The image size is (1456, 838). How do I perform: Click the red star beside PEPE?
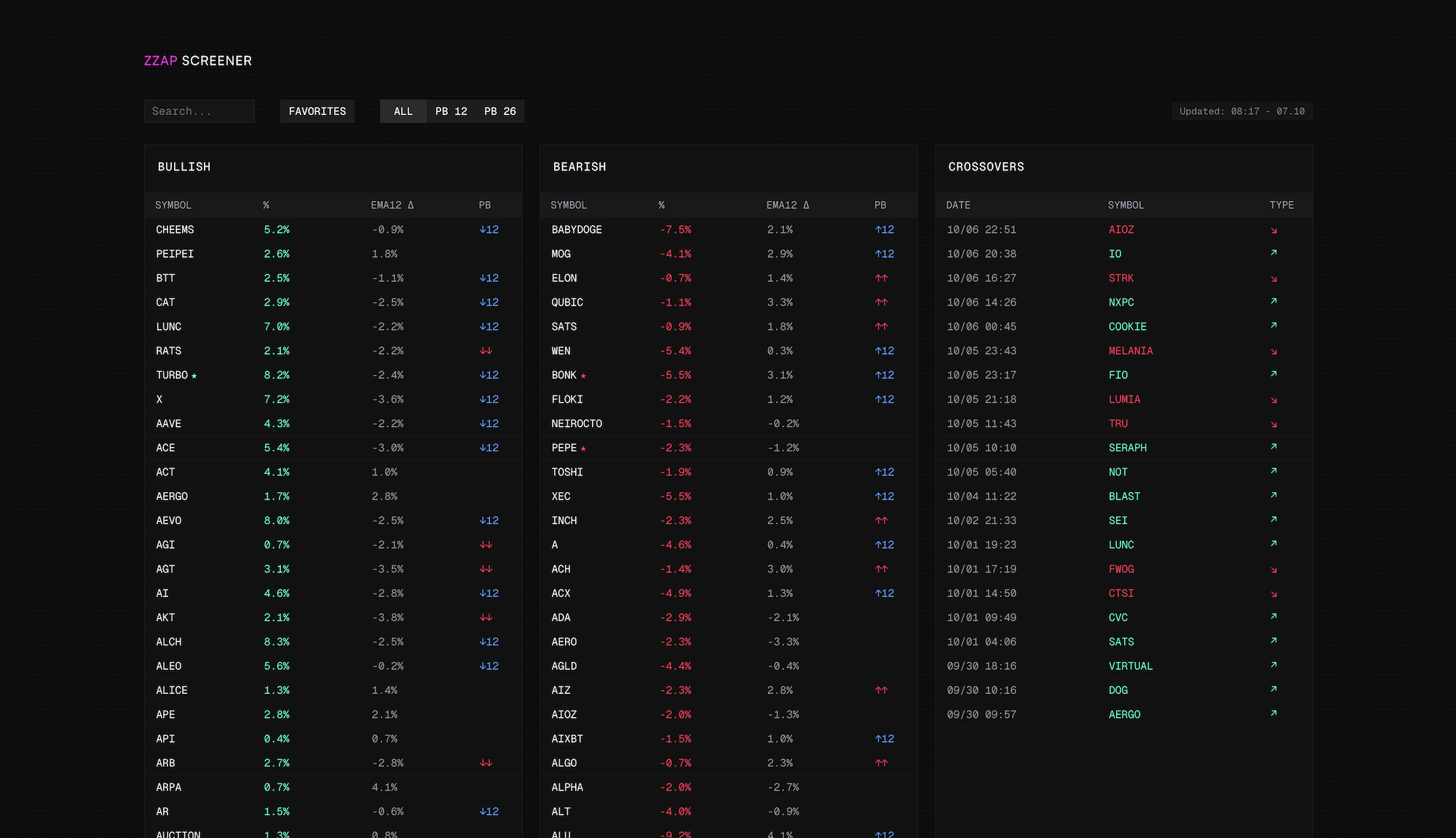583,448
